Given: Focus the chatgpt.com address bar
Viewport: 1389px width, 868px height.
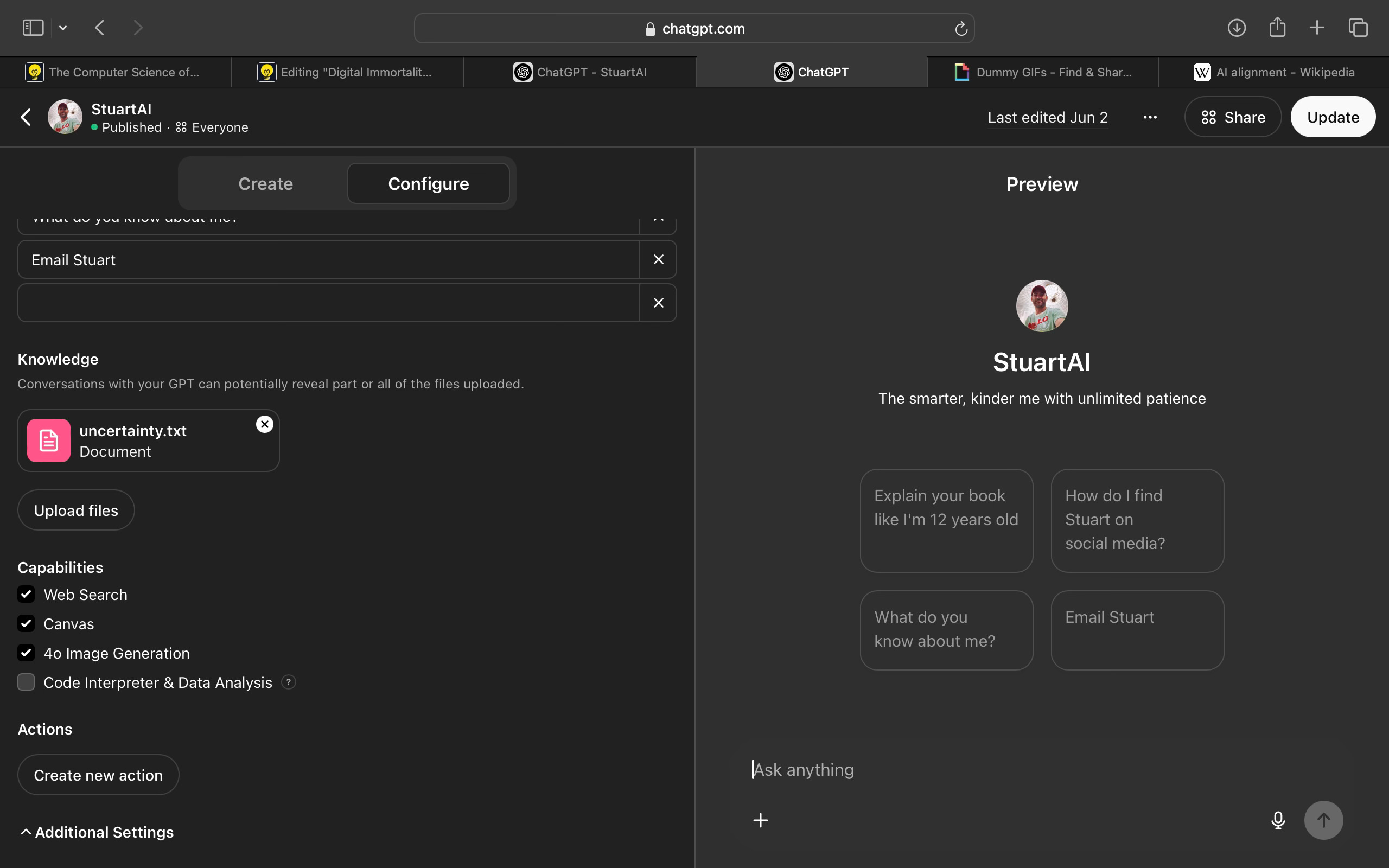Looking at the screenshot, I should coord(694,28).
